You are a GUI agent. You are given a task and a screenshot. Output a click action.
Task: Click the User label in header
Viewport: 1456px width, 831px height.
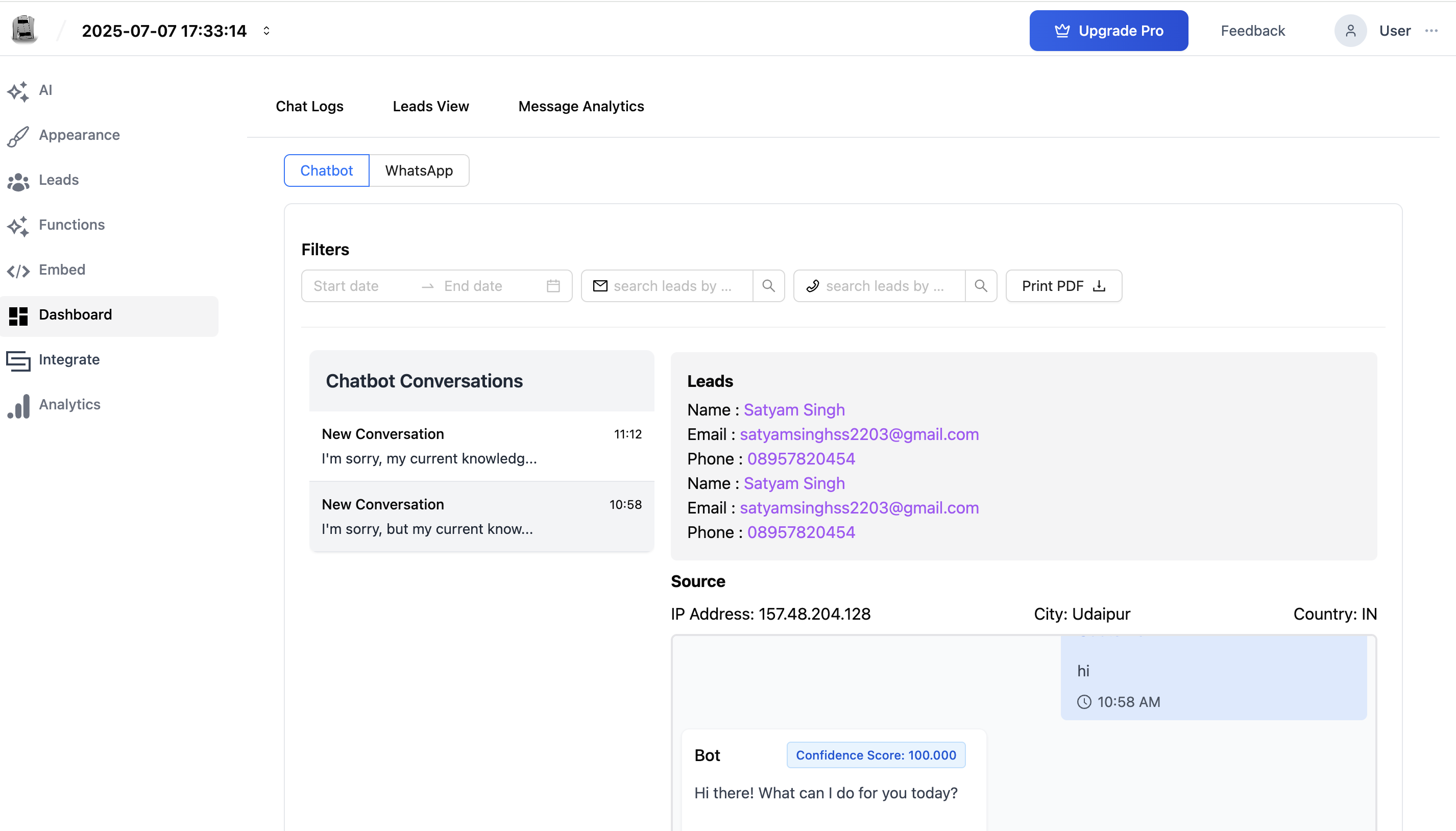(1394, 31)
